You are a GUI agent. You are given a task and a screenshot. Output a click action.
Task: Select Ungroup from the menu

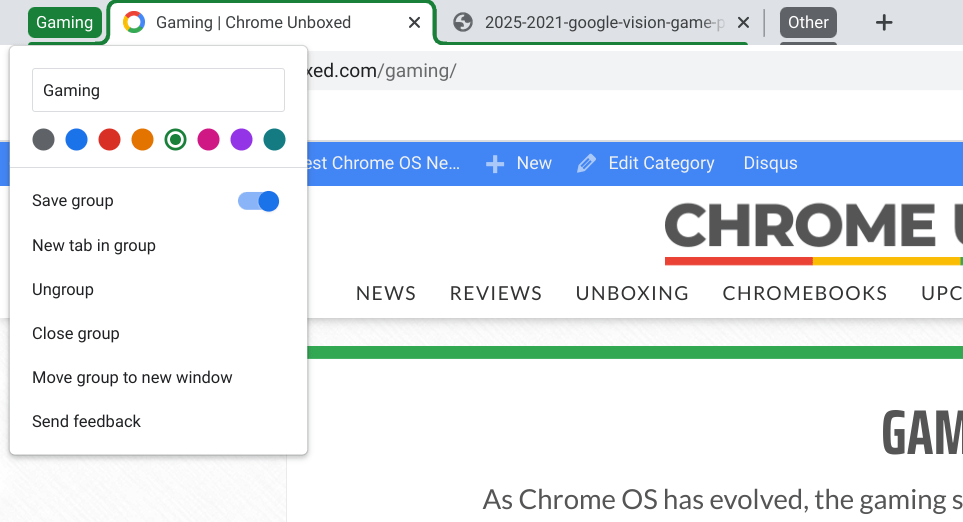(158, 289)
